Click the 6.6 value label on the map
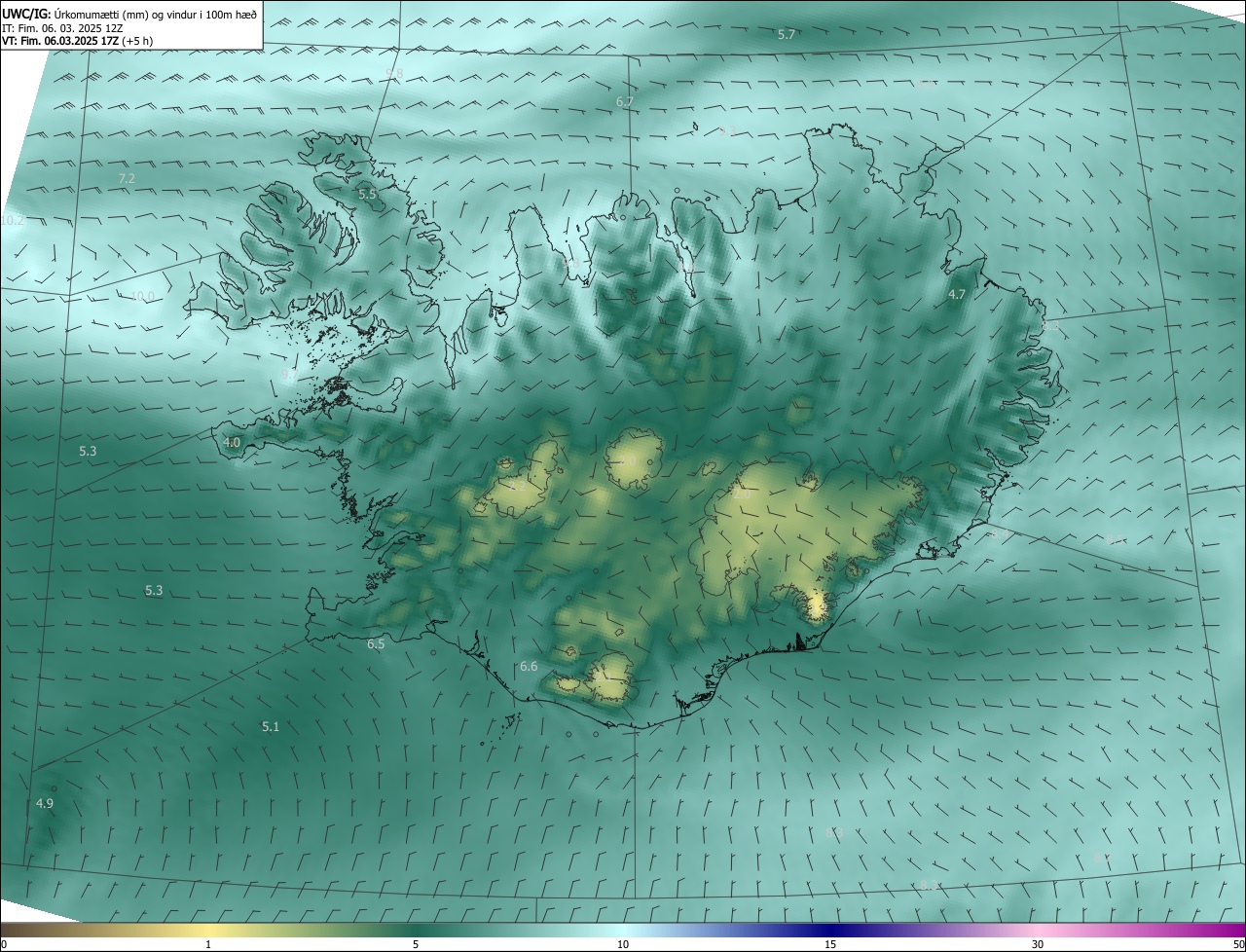This screenshot has width=1246, height=952. pos(529,667)
